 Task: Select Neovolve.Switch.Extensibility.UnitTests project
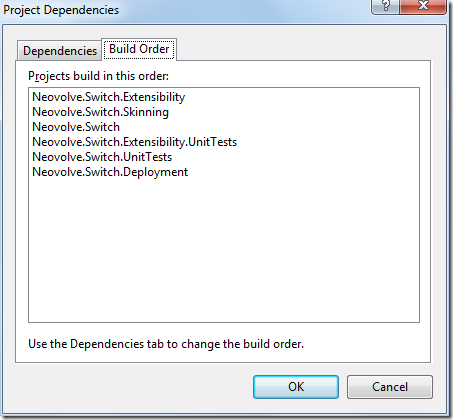(134, 142)
